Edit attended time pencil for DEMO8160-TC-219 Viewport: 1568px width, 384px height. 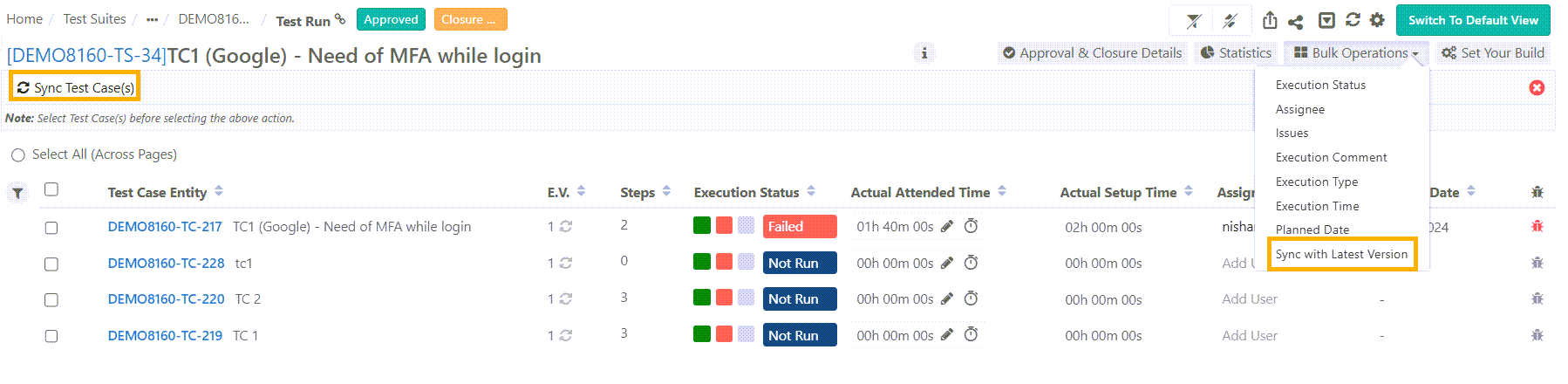click(x=947, y=334)
